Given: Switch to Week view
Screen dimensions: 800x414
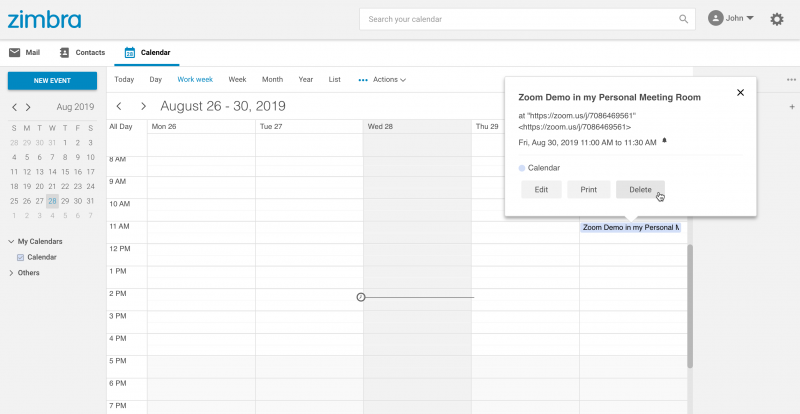Looking at the screenshot, I should pyautogui.click(x=237, y=80).
